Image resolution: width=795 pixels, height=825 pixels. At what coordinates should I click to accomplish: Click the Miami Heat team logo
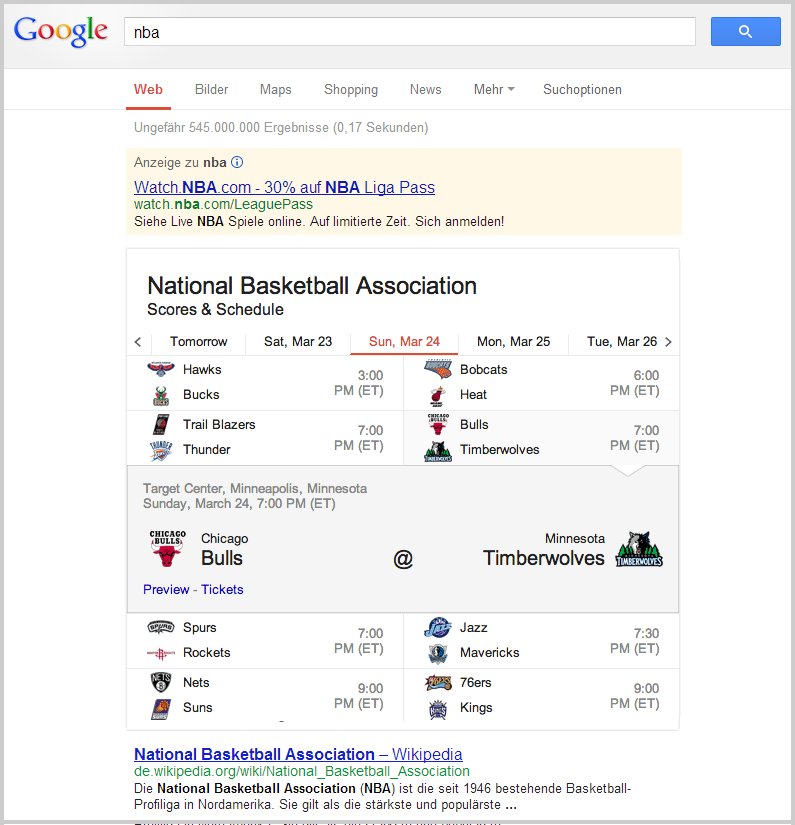pos(437,395)
